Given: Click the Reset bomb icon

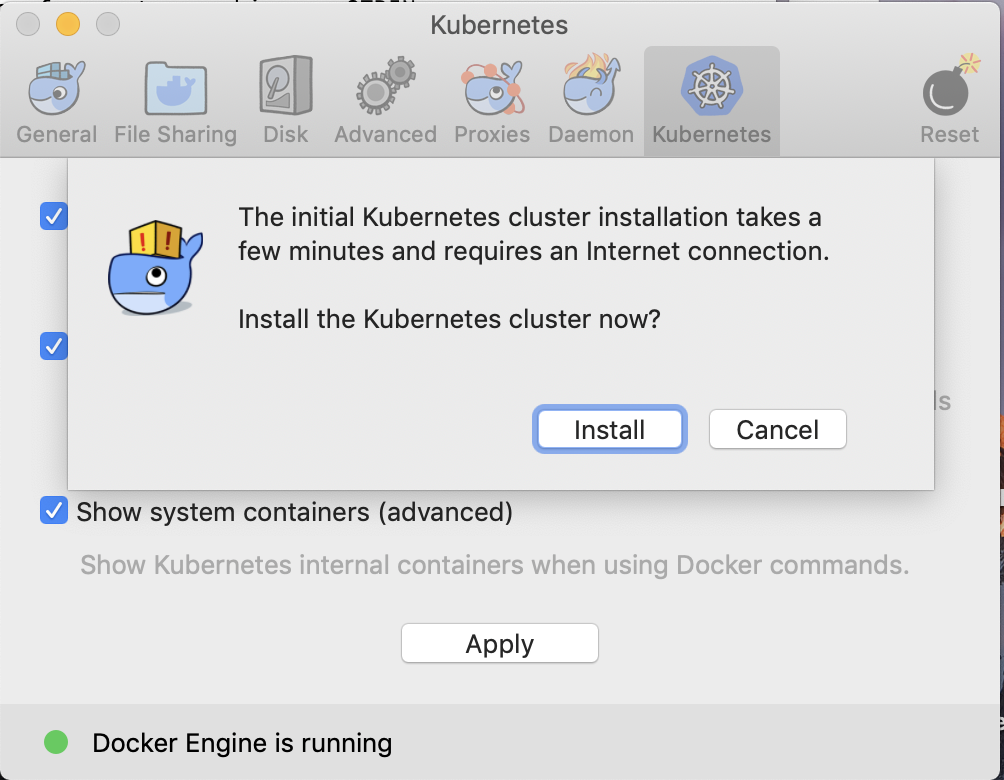Looking at the screenshot, I should click(947, 95).
